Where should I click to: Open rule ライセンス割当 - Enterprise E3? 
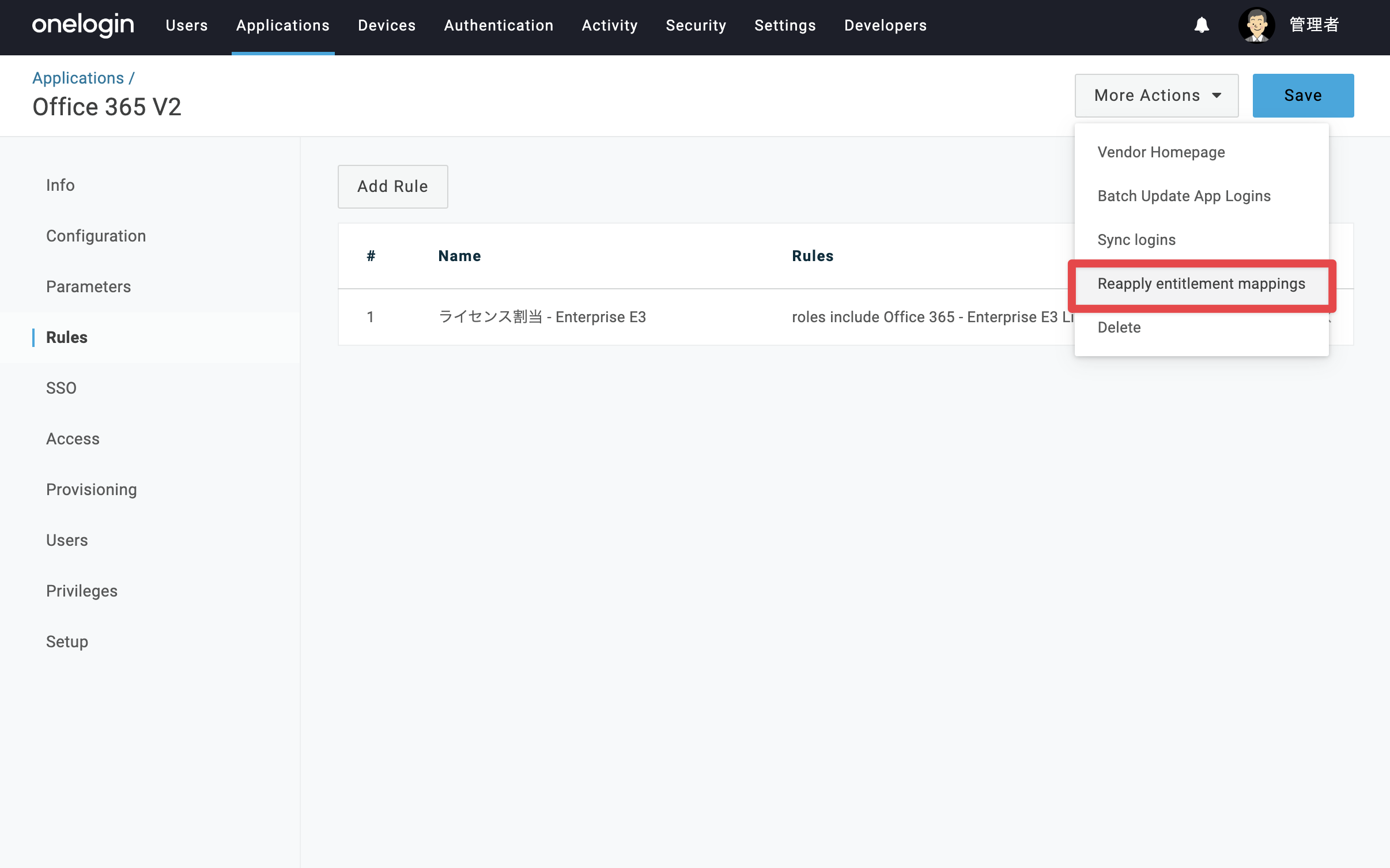coord(542,317)
